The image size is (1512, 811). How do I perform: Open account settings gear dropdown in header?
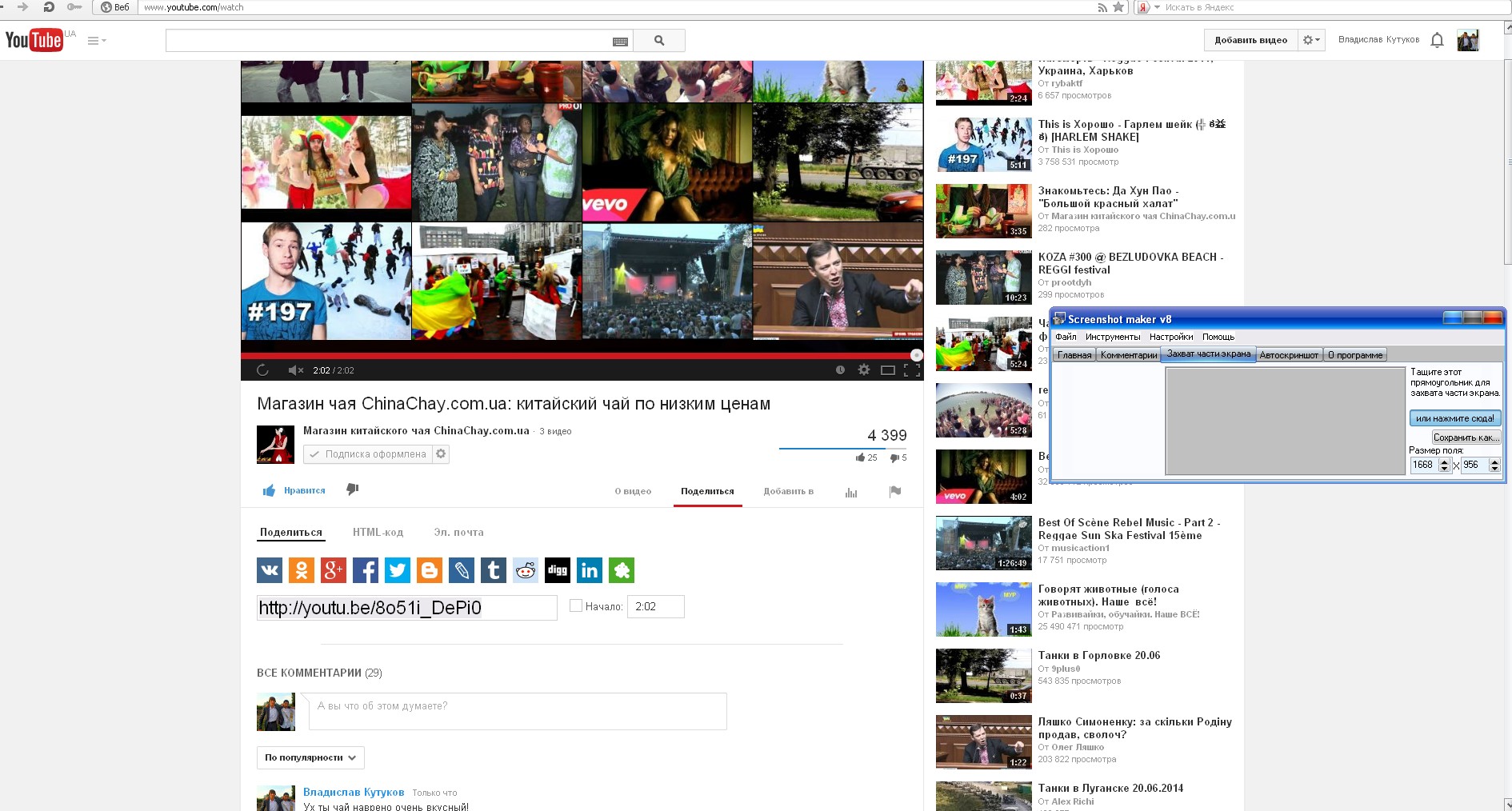coord(1310,40)
